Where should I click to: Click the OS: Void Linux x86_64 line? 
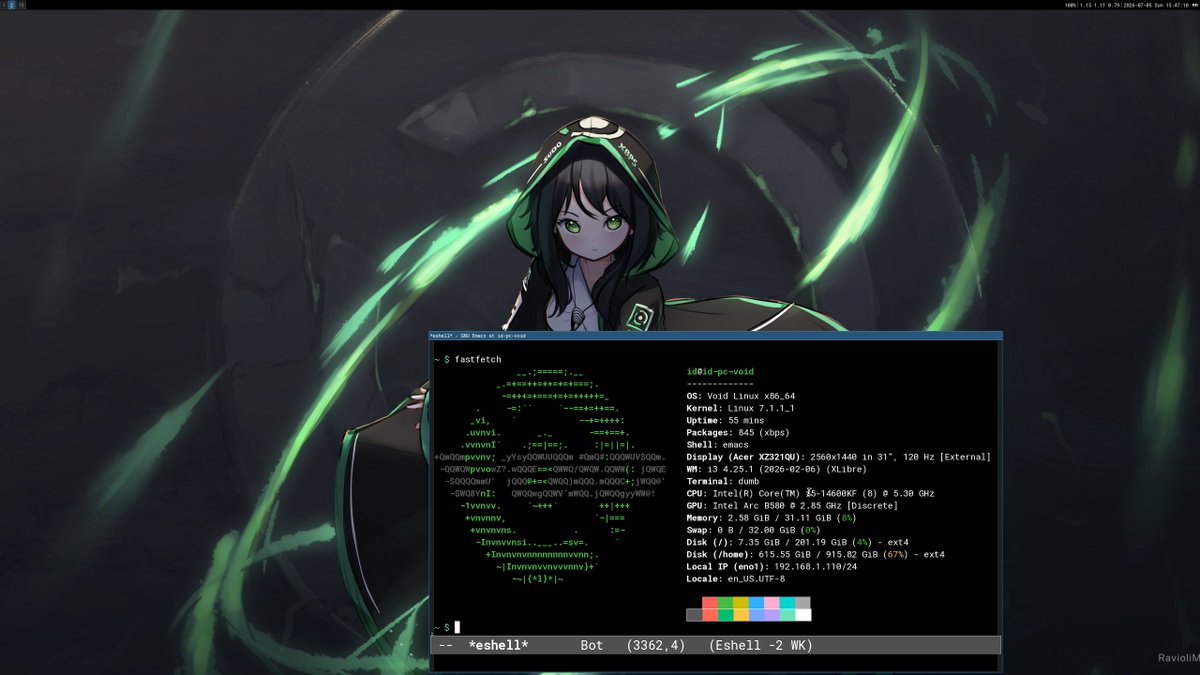tap(740, 396)
